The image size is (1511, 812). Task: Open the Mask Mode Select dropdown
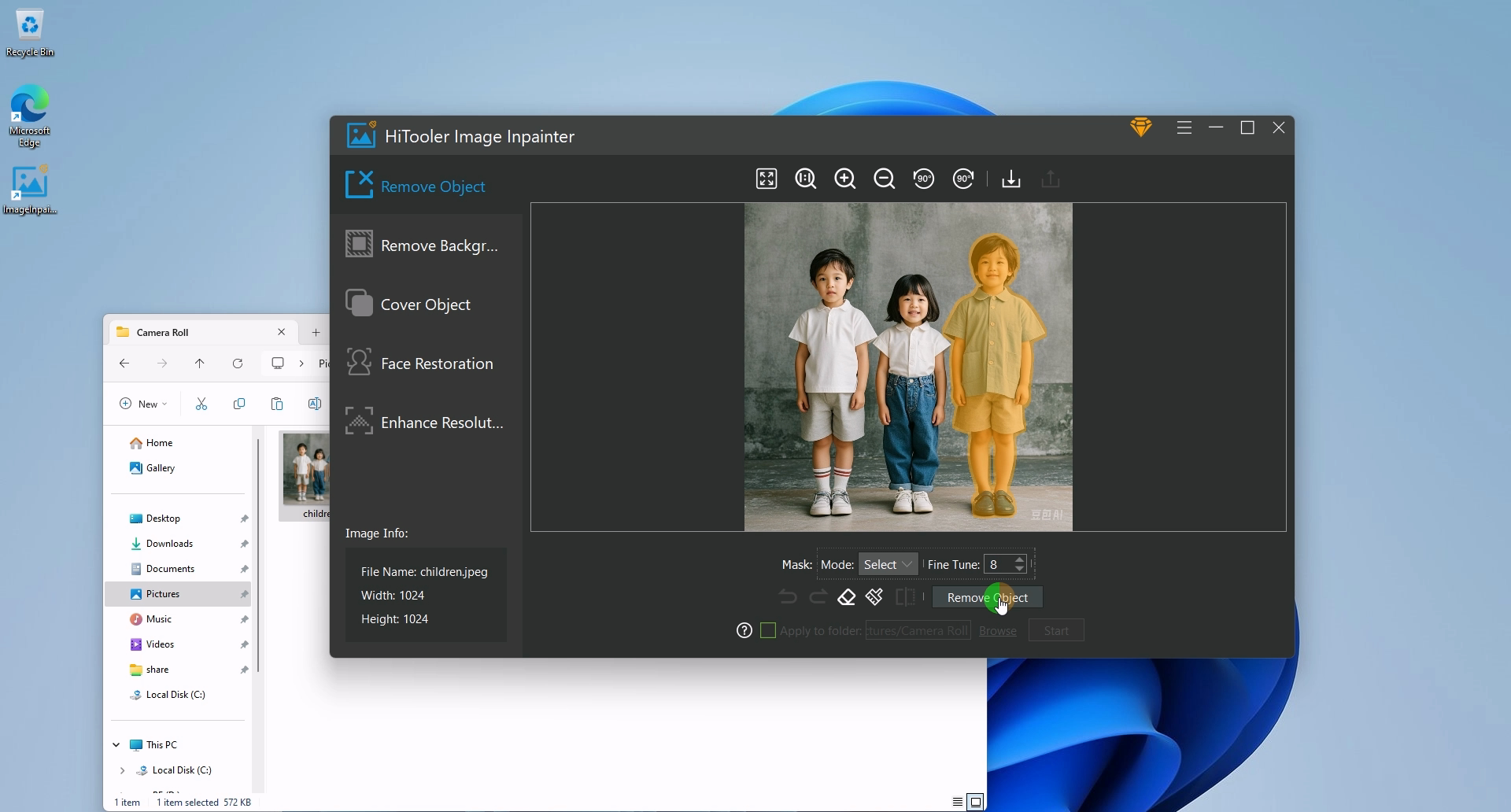click(x=887, y=563)
